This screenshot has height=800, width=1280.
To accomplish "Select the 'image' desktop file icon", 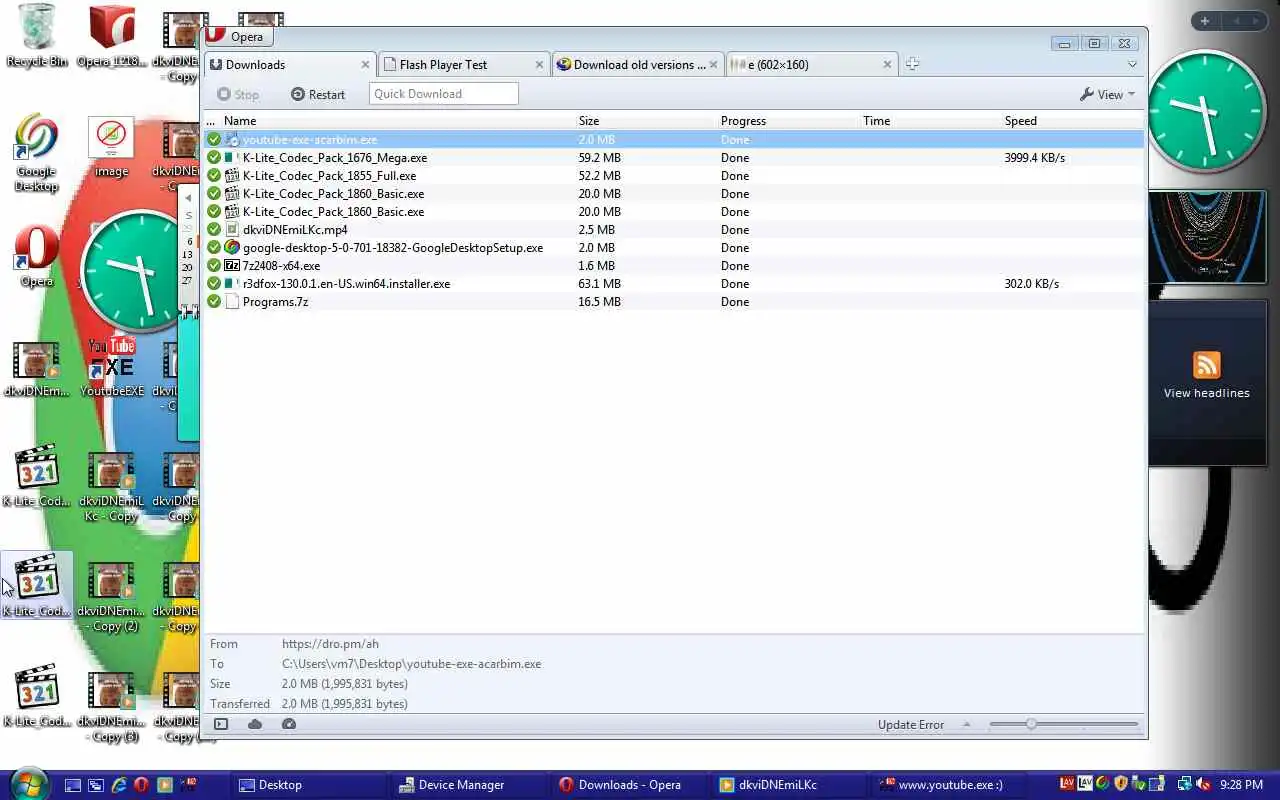I will pyautogui.click(x=111, y=148).
